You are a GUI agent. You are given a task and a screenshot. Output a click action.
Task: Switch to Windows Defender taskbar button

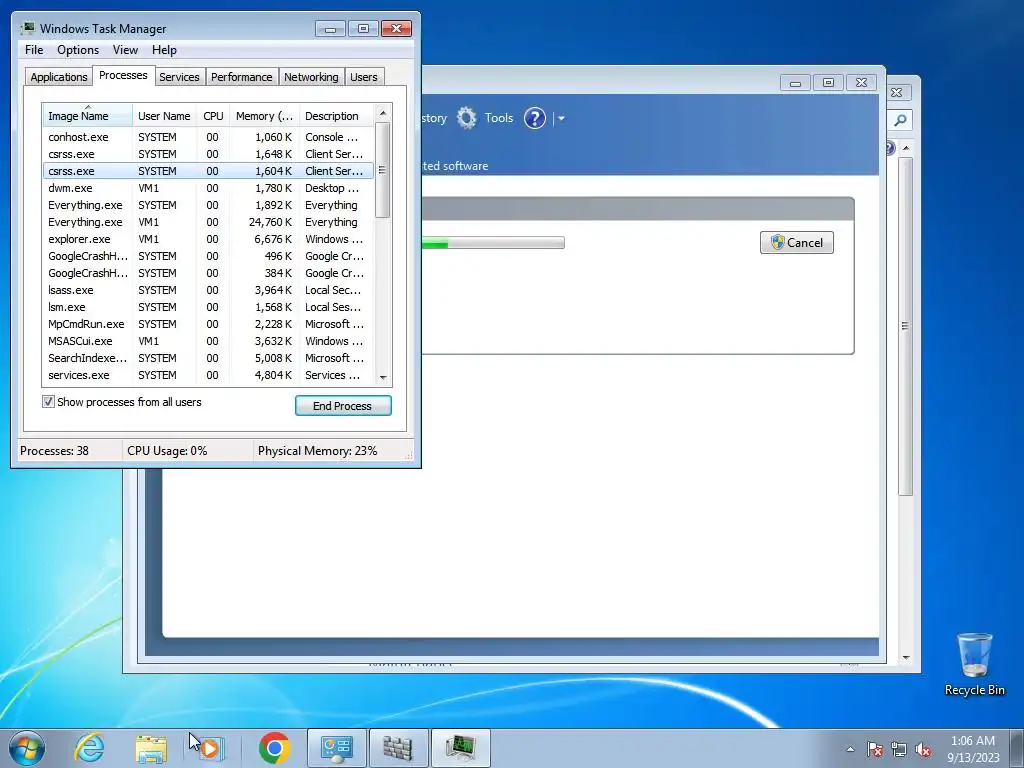point(398,748)
